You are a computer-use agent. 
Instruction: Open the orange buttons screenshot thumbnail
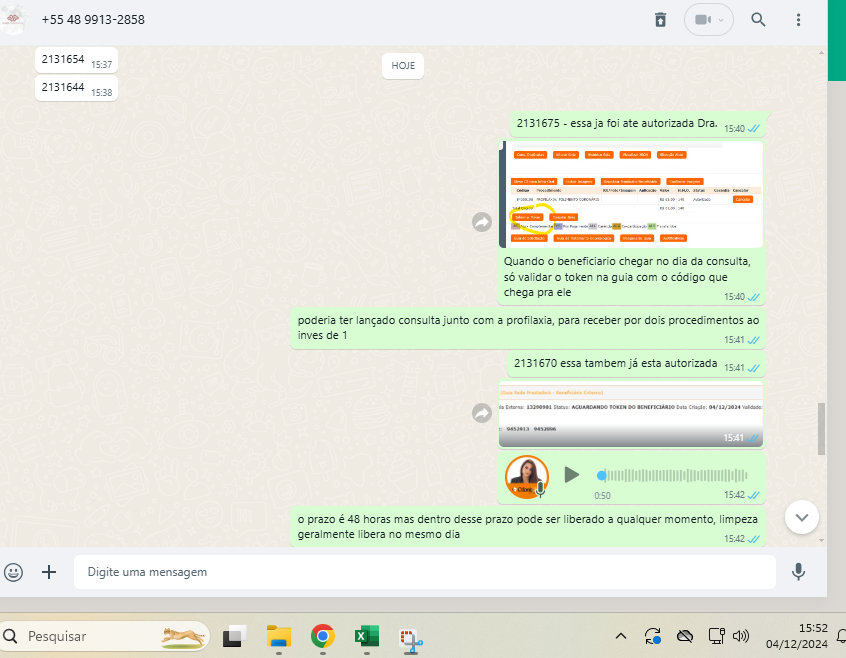point(631,195)
